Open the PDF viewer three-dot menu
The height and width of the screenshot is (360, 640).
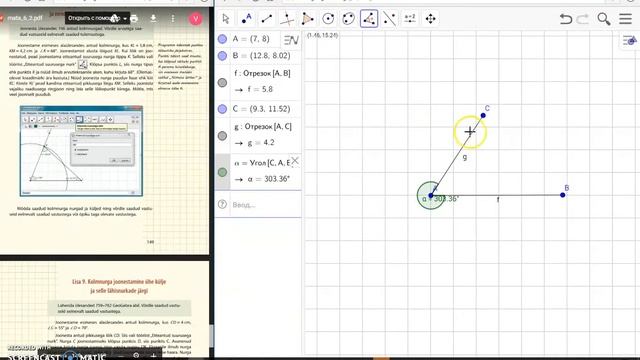point(173,18)
